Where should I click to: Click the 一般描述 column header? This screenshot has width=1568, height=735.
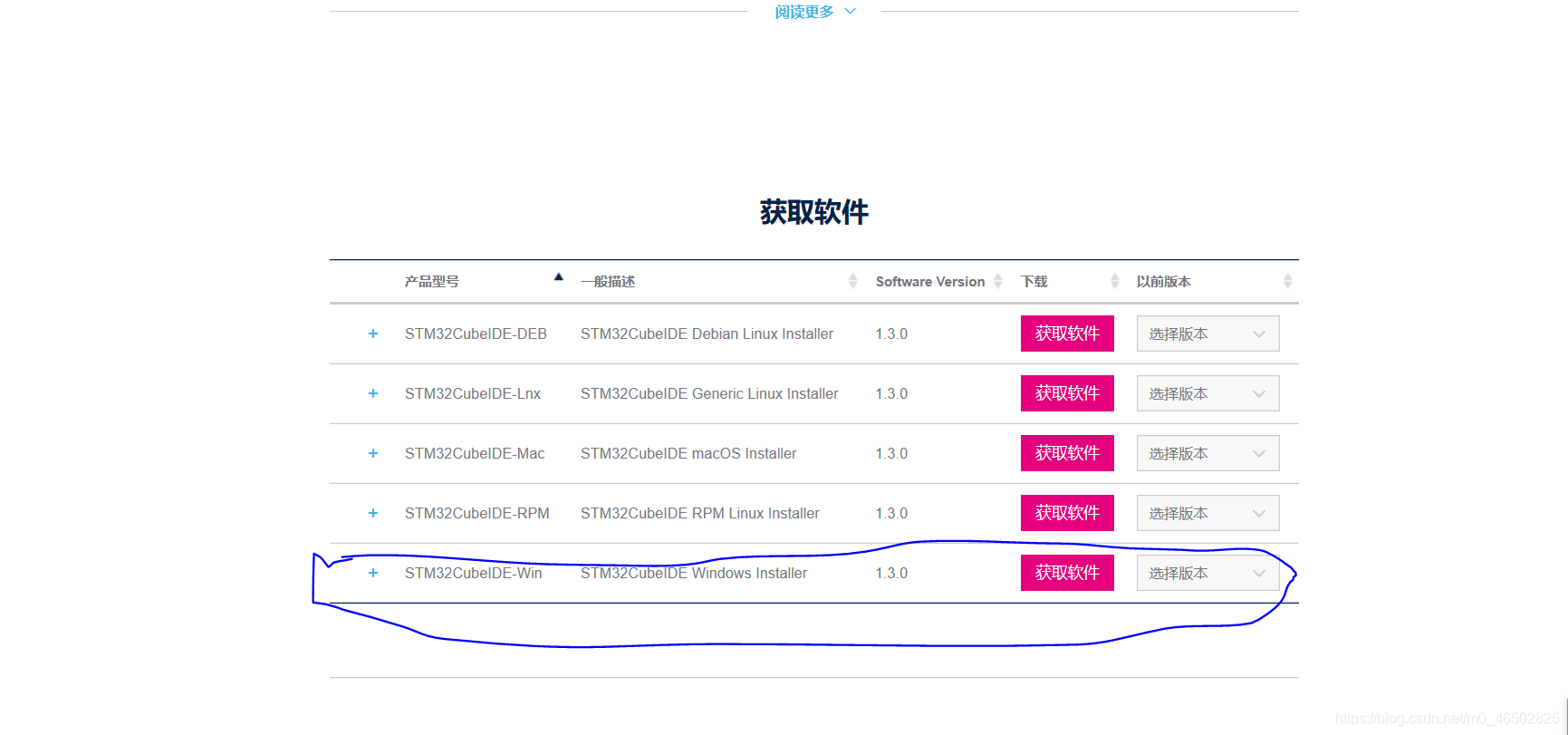pyautogui.click(x=608, y=281)
